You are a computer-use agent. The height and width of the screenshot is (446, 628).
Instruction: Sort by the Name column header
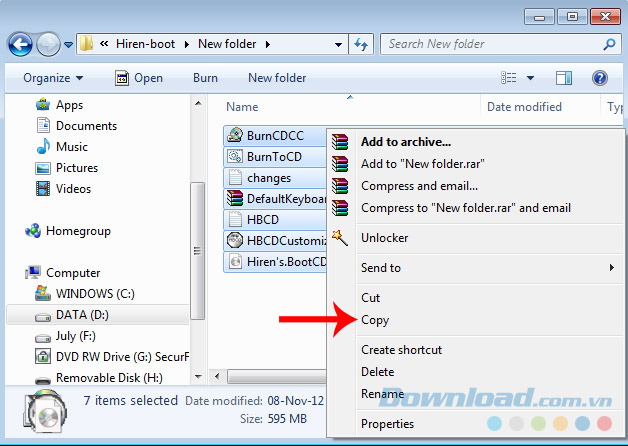pyautogui.click(x=242, y=107)
